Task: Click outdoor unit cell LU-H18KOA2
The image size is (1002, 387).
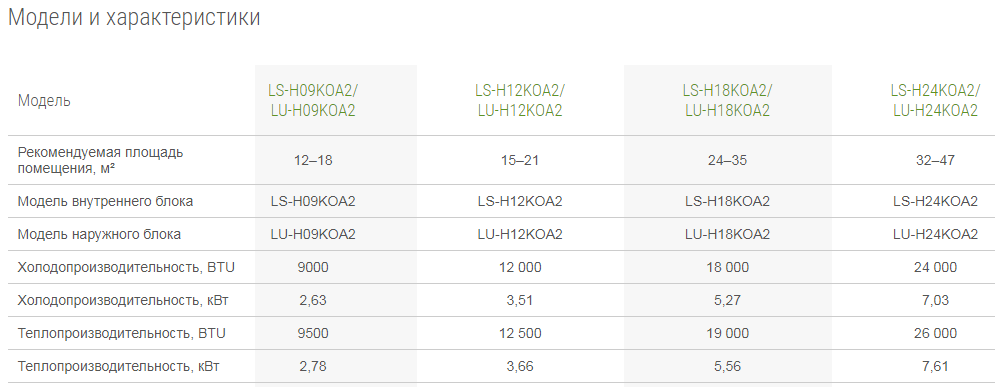Action: click(x=727, y=234)
